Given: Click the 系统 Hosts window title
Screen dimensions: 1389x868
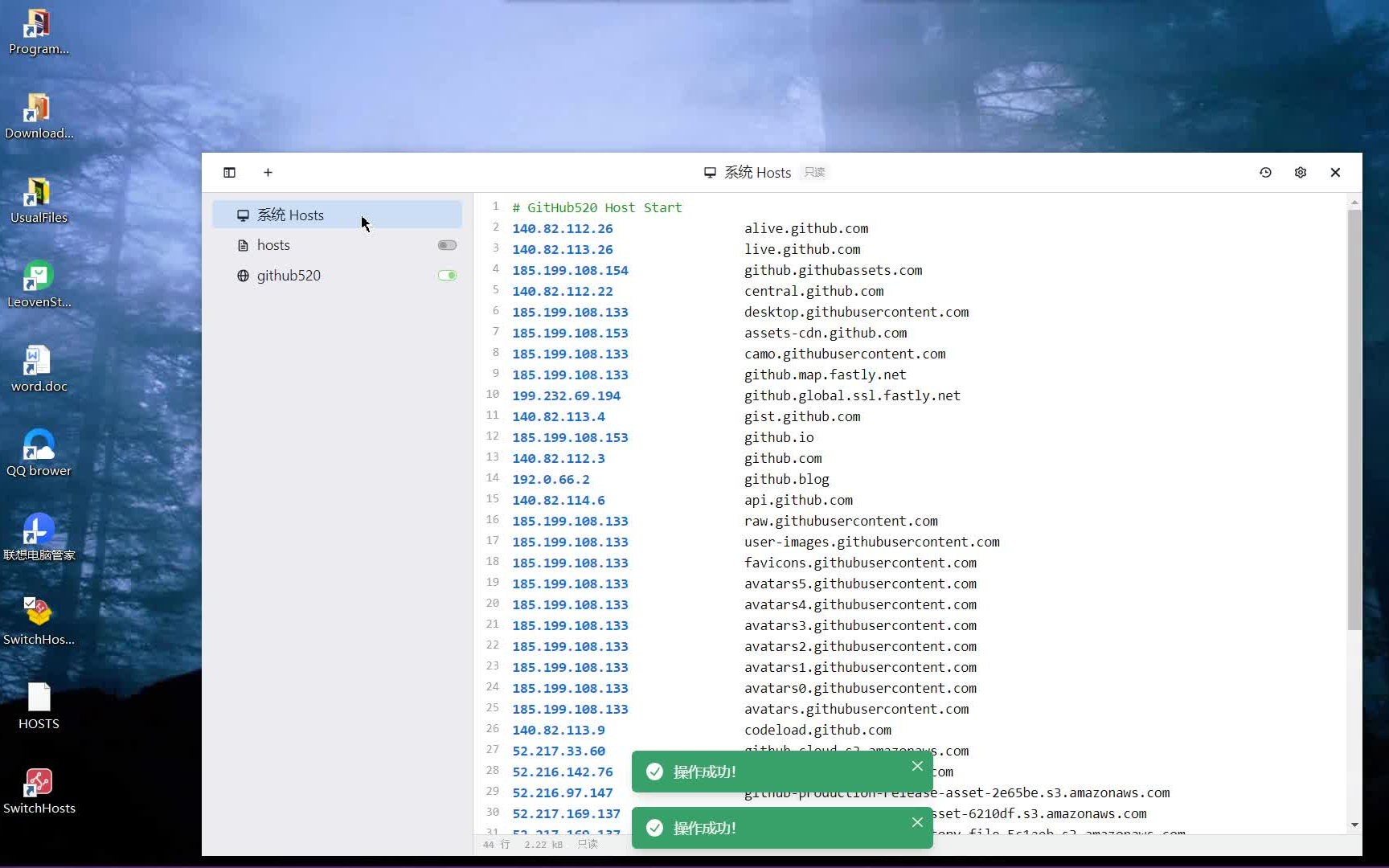Looking at the screenshot, I should point(757,172).
